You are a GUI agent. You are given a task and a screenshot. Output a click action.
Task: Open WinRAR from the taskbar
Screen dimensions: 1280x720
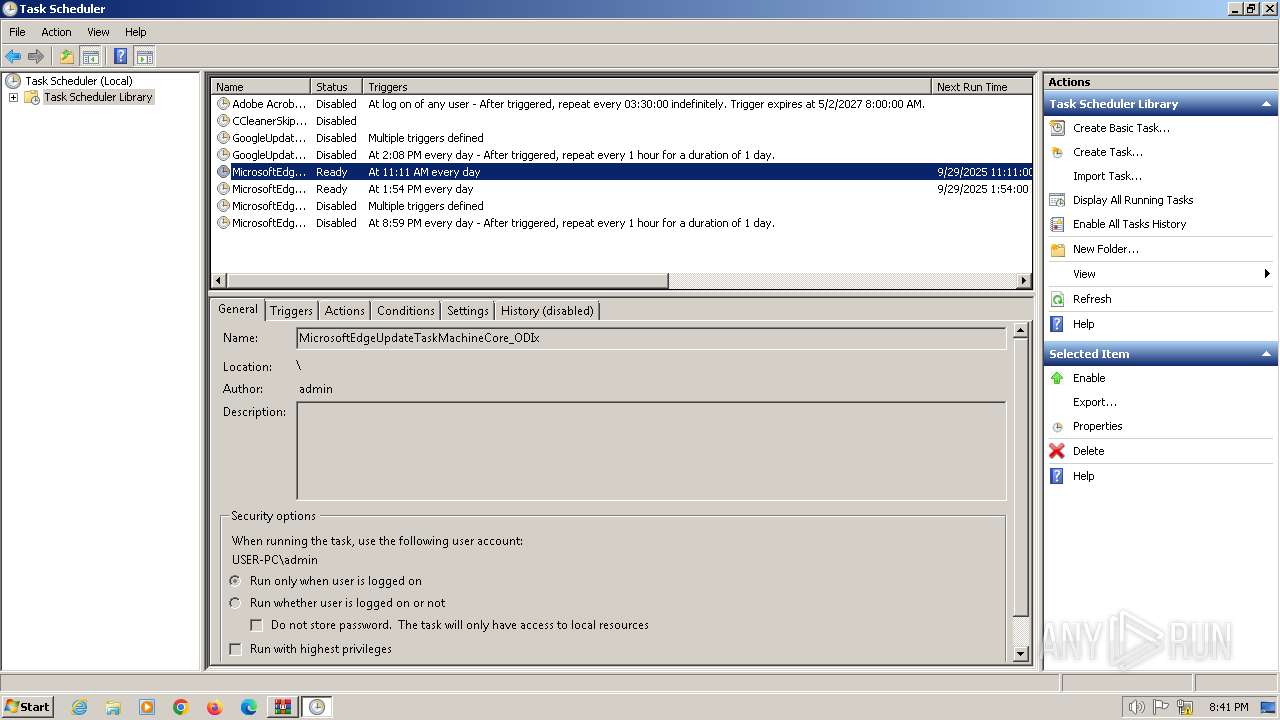click(x=283, y=707)
